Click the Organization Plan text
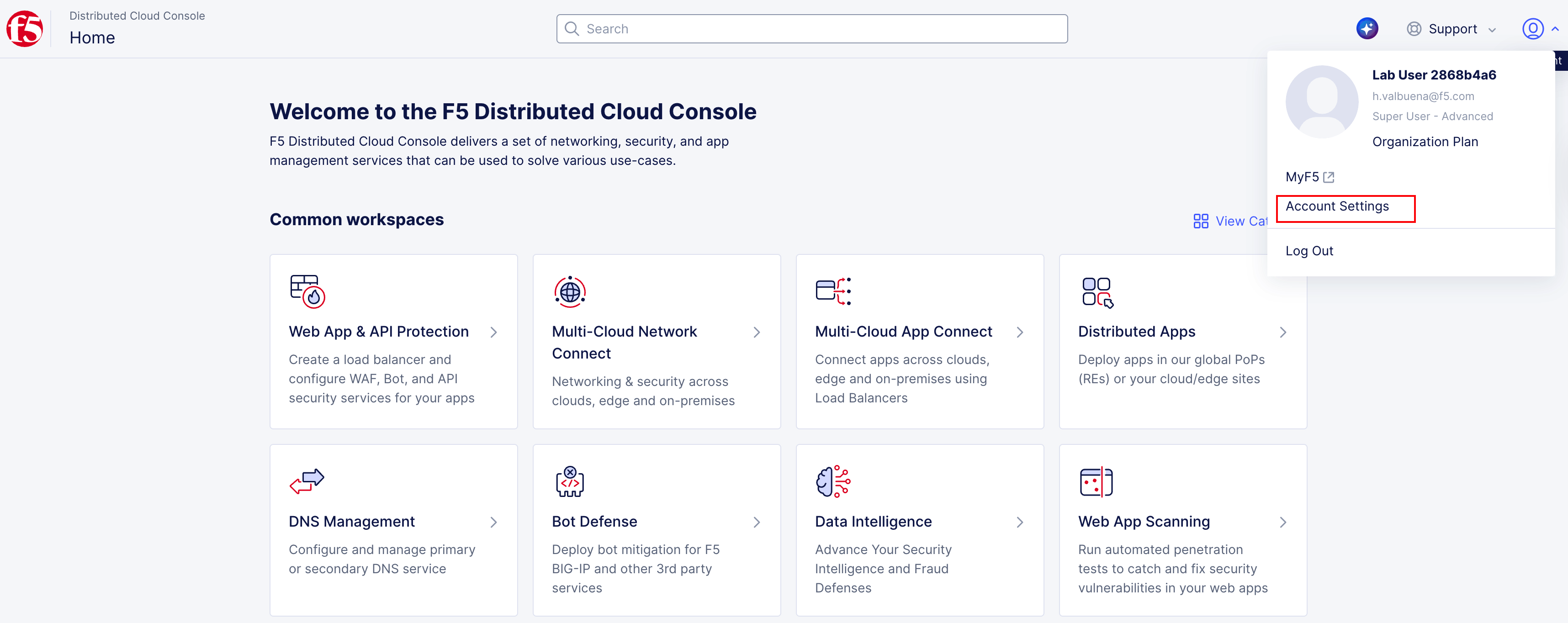1568x623 pixels. 1425,142
